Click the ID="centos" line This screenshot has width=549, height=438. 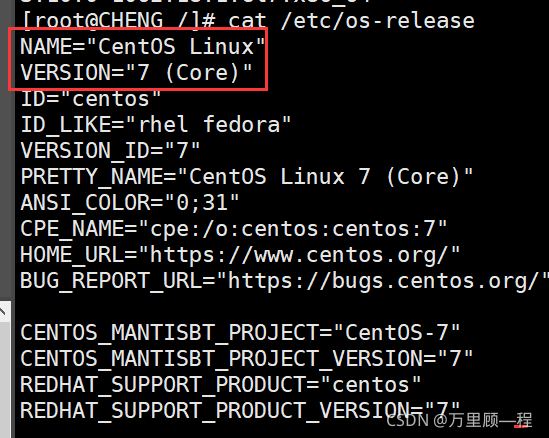pos(90,99)
